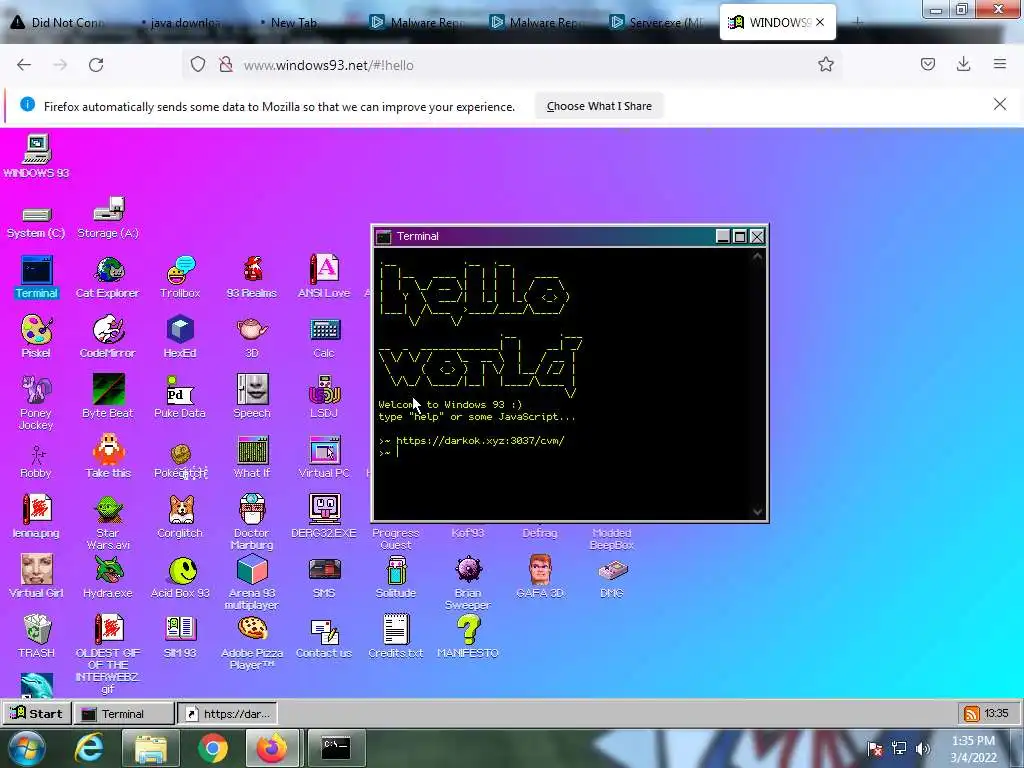Screen dimensions: 1024x768
Task: Click the system tray volume icon
Action: click(x=922, y=748)
